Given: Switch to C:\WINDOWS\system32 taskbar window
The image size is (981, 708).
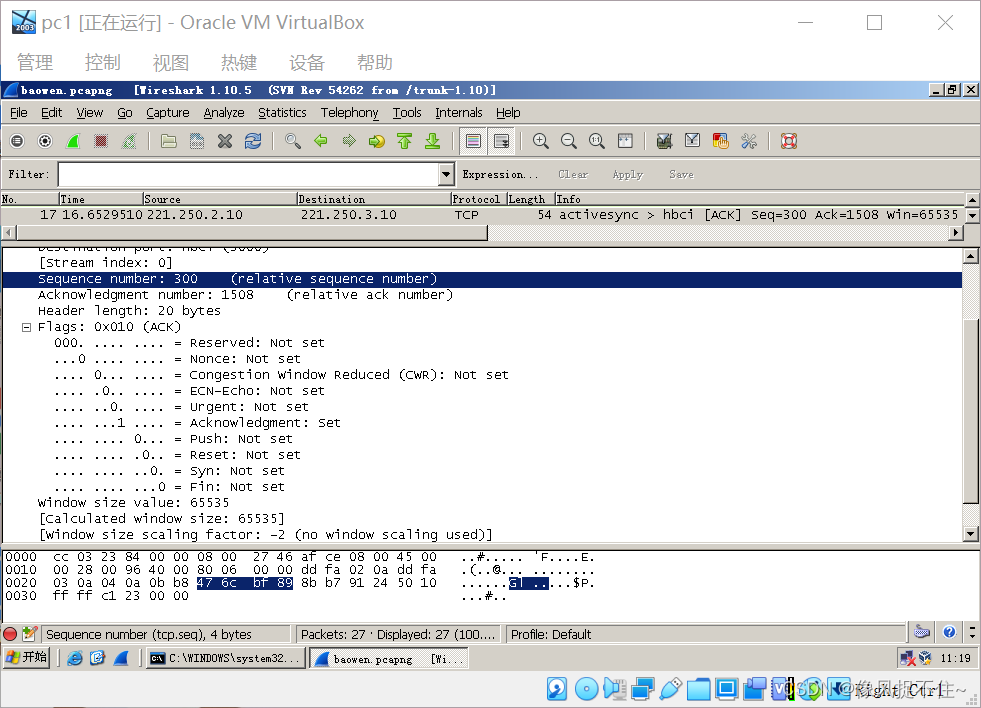Looking at the screenshot, I should point(227,659).
